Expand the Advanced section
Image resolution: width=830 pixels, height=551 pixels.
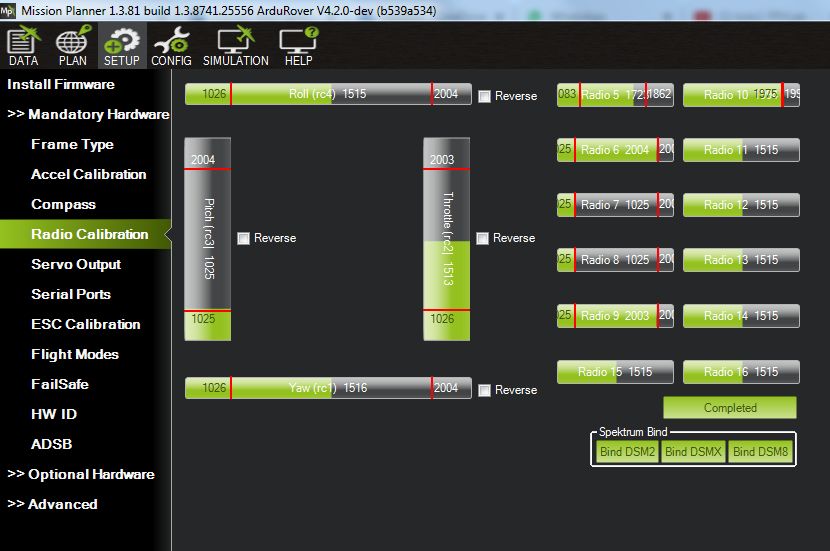pyautogui.click(x=52, y=504)
